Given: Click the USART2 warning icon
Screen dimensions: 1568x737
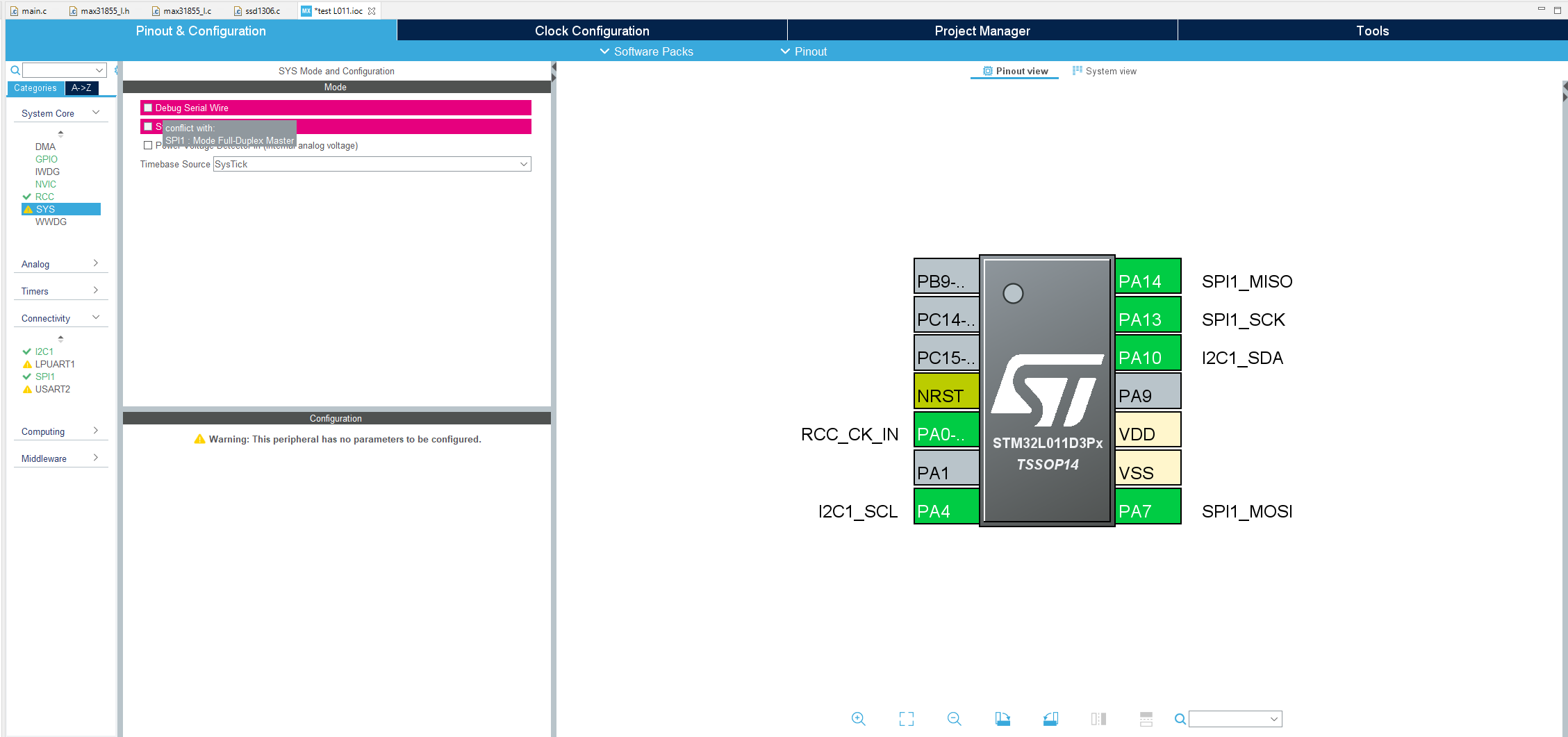Looking at the screenshot, I should coord(28,389).
